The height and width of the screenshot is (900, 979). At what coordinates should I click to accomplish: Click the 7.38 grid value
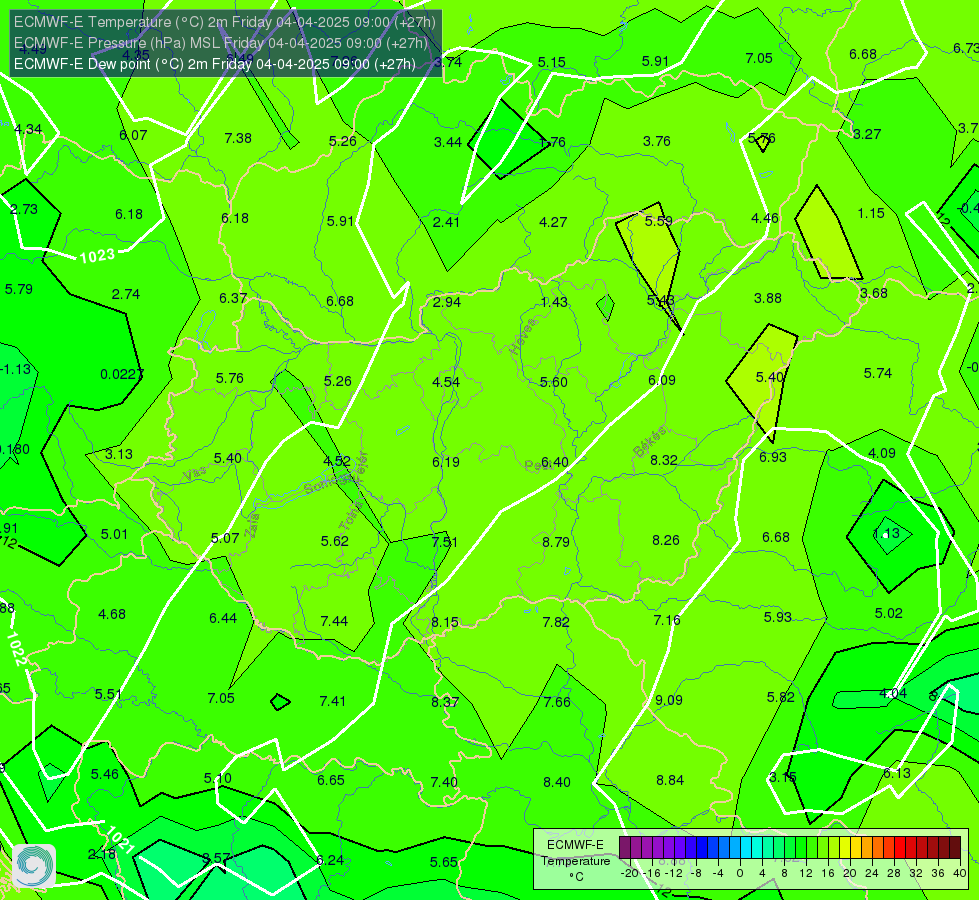point(238,139)
